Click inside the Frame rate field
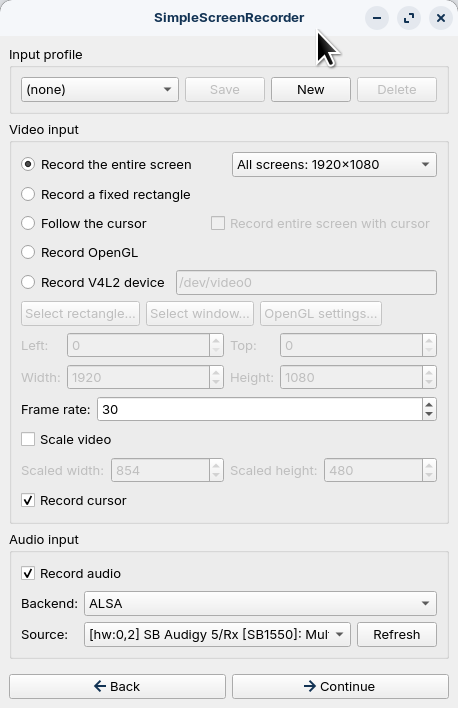This screenshot has width=458, height=708. point(260,409)
